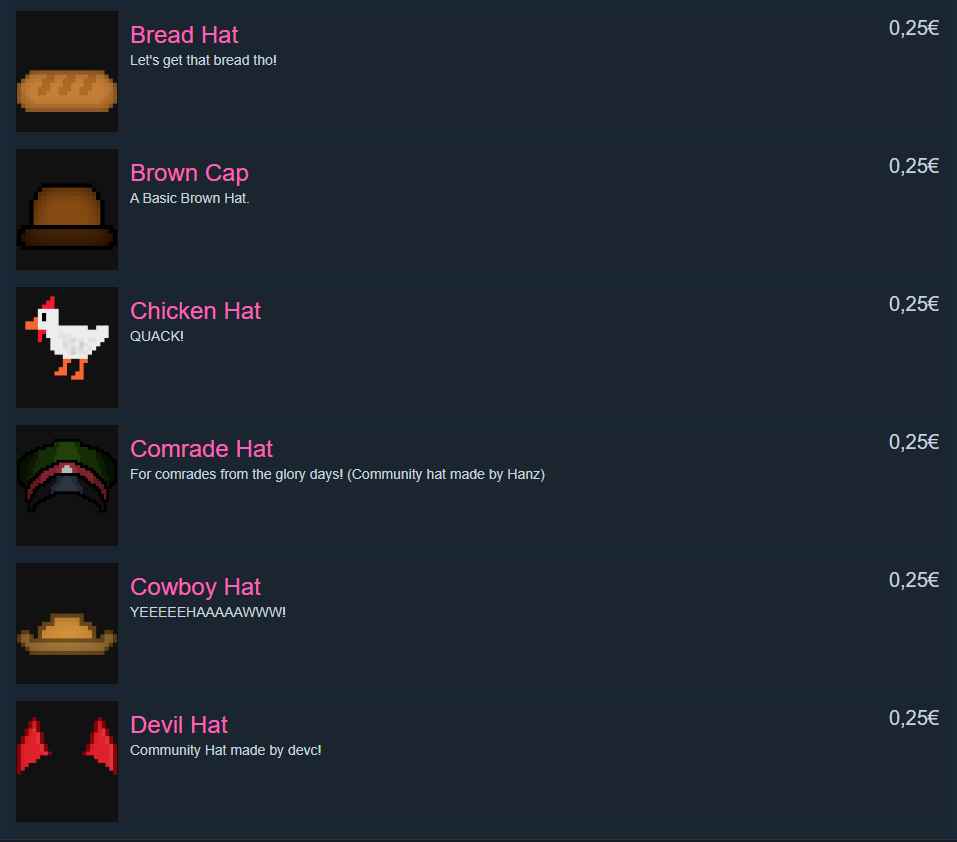Open the Bread Hat title link
This screenshot has height=842, width=957.
coord(184,35)
